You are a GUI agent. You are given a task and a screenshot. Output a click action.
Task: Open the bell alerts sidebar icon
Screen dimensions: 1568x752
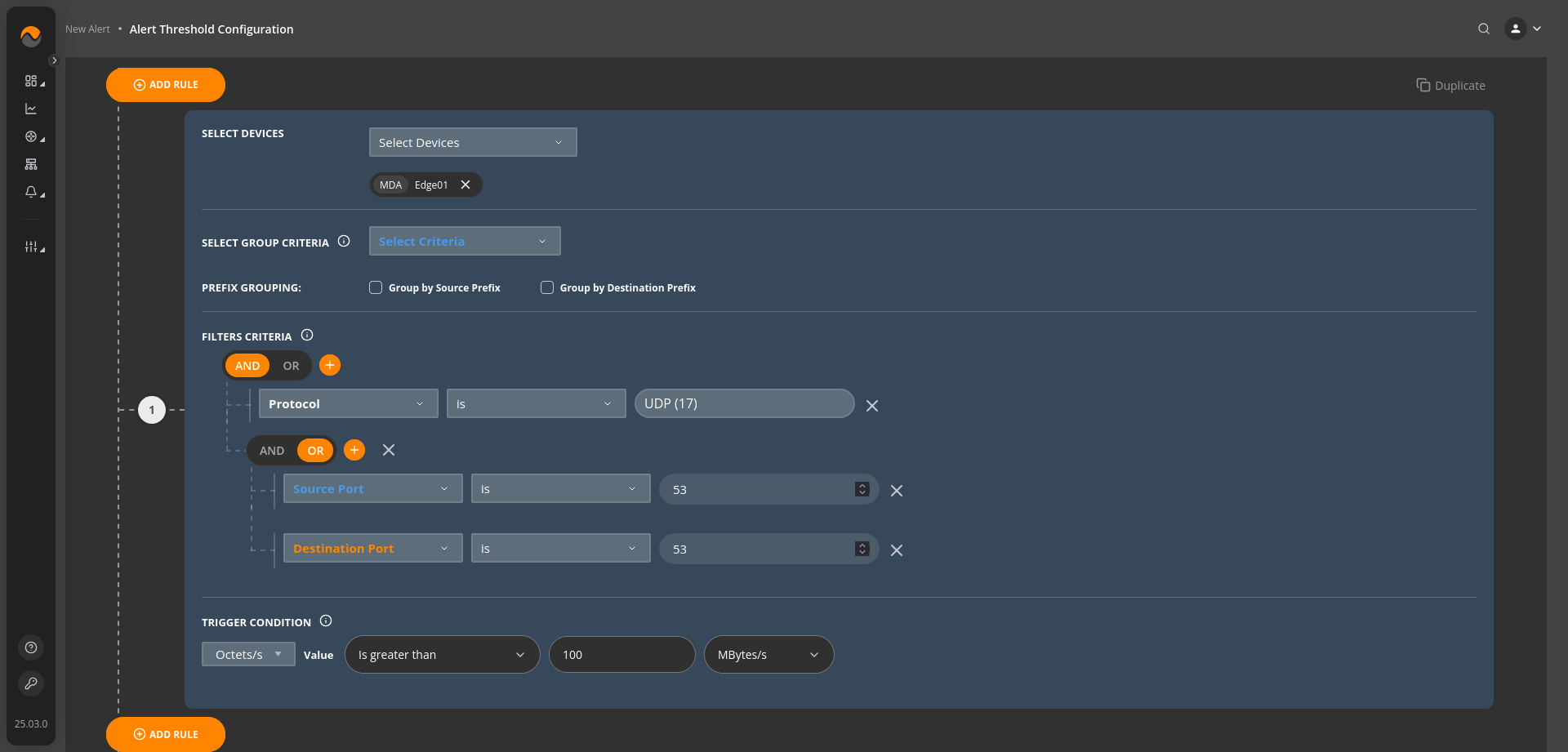31,192
